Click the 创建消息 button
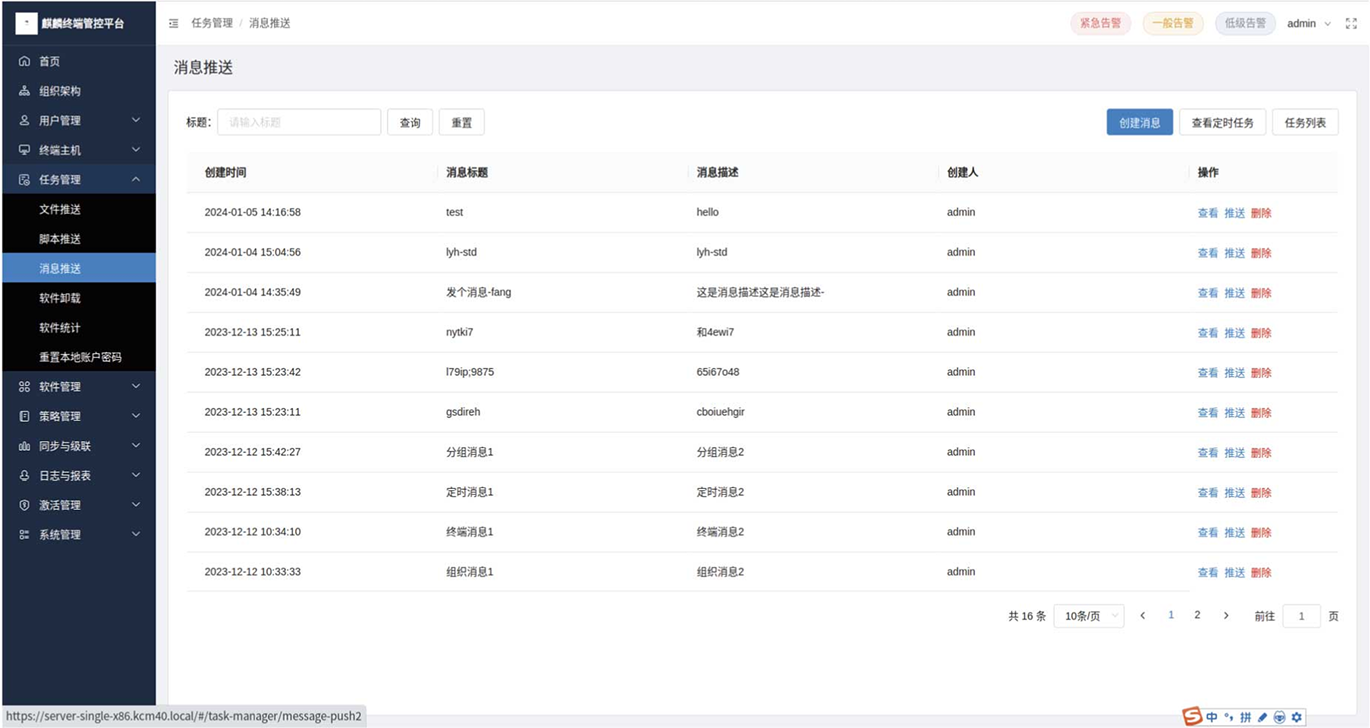 point(1139,122)
